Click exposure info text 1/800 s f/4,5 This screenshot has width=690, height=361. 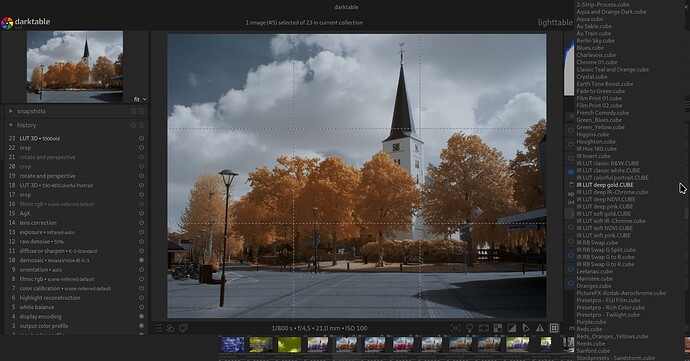click(319, 328)
